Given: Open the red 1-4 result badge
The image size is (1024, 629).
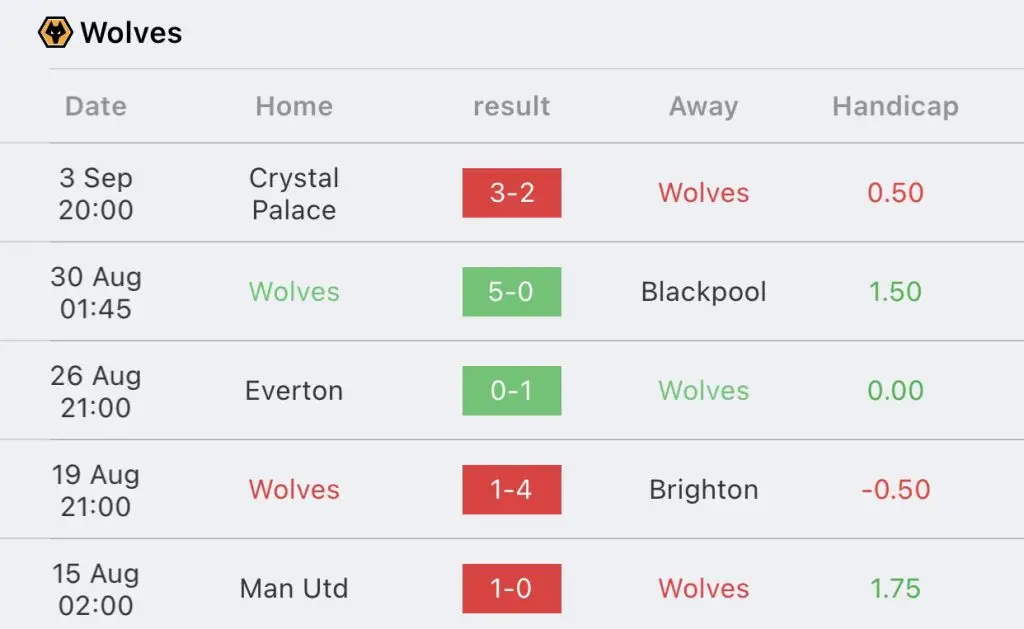Looking at the screenshot, I should click(x=512, y=489).
